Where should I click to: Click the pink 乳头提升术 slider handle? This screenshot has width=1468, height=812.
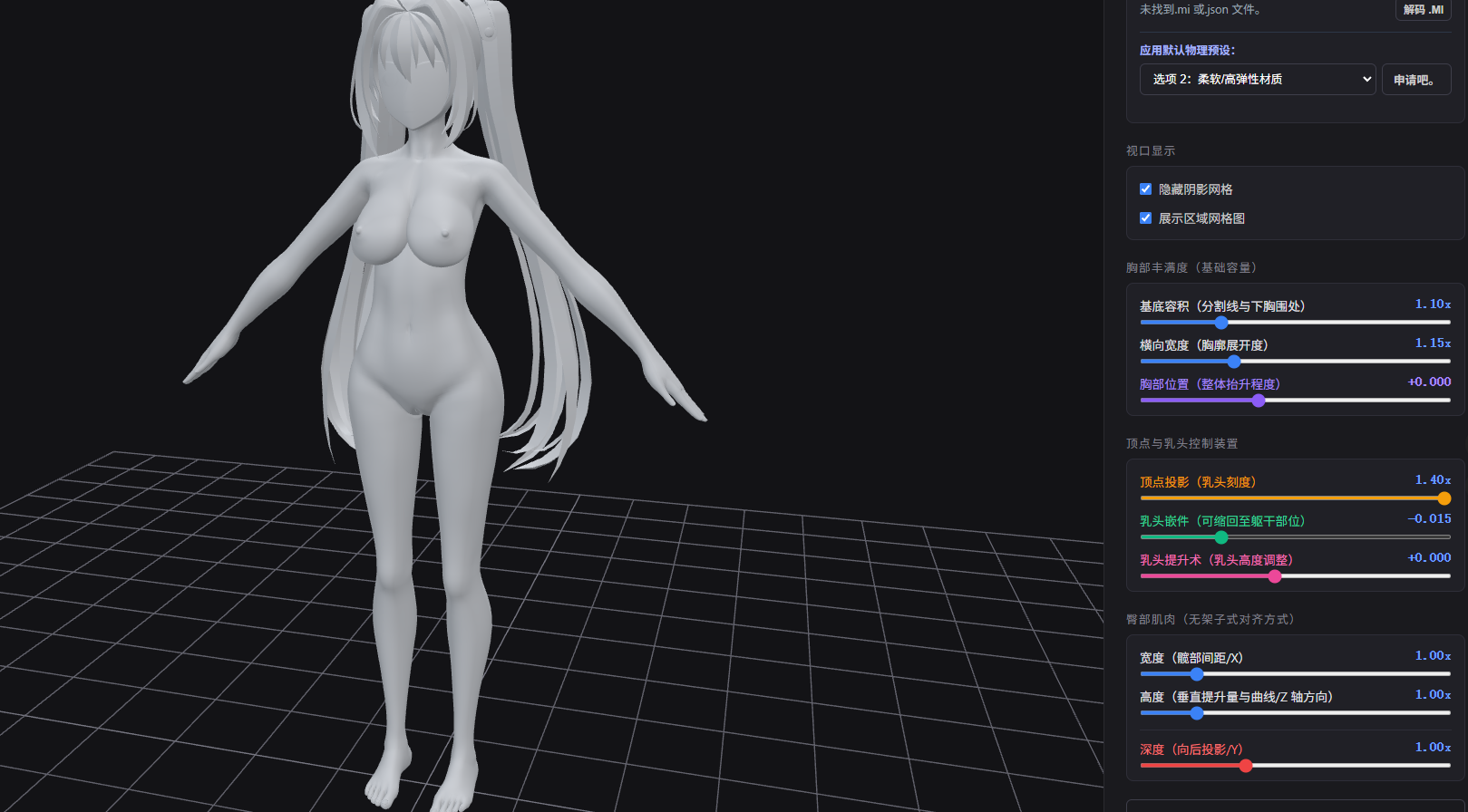click(x=1275, y=576)
